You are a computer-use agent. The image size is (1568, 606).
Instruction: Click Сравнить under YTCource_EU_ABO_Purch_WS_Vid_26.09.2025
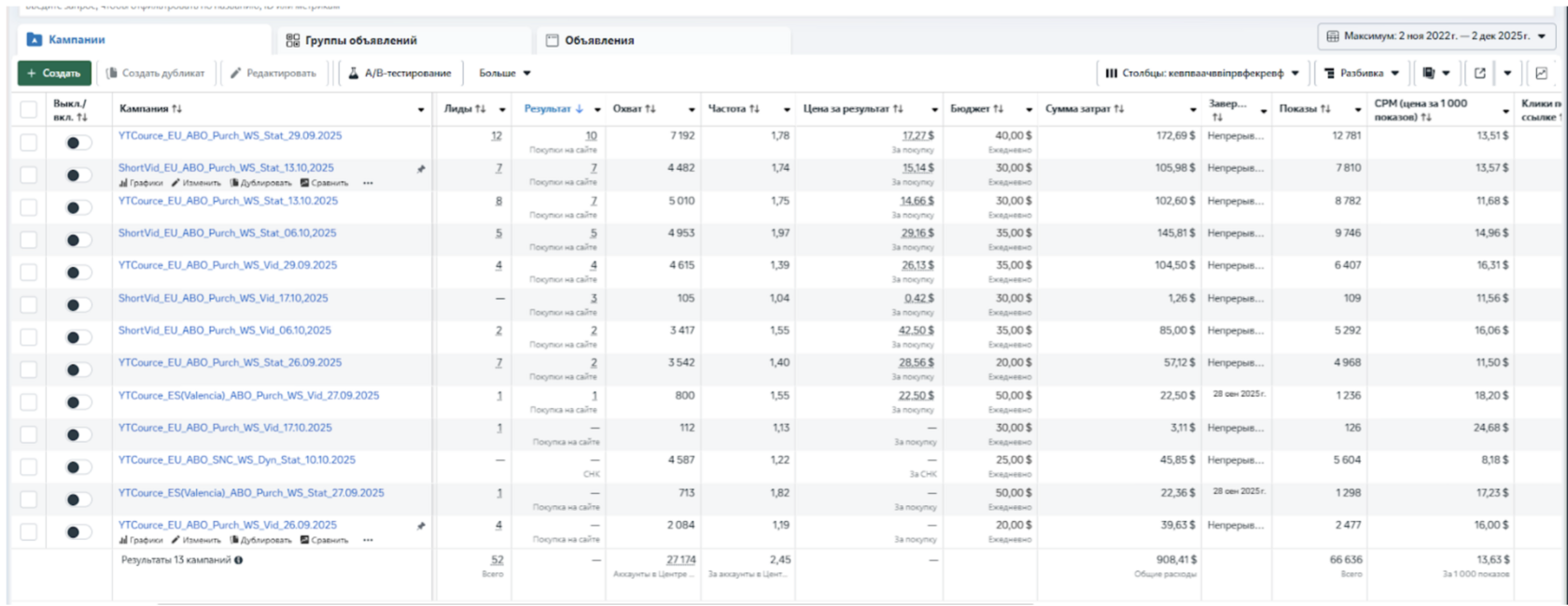(x=324, y=540)
